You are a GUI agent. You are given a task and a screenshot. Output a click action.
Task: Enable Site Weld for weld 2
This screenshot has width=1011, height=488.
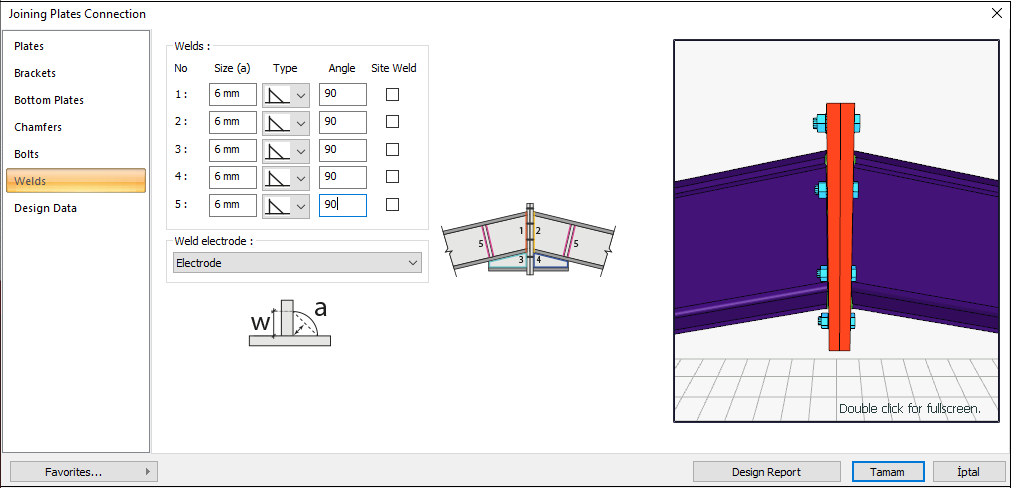click(392, 122)
